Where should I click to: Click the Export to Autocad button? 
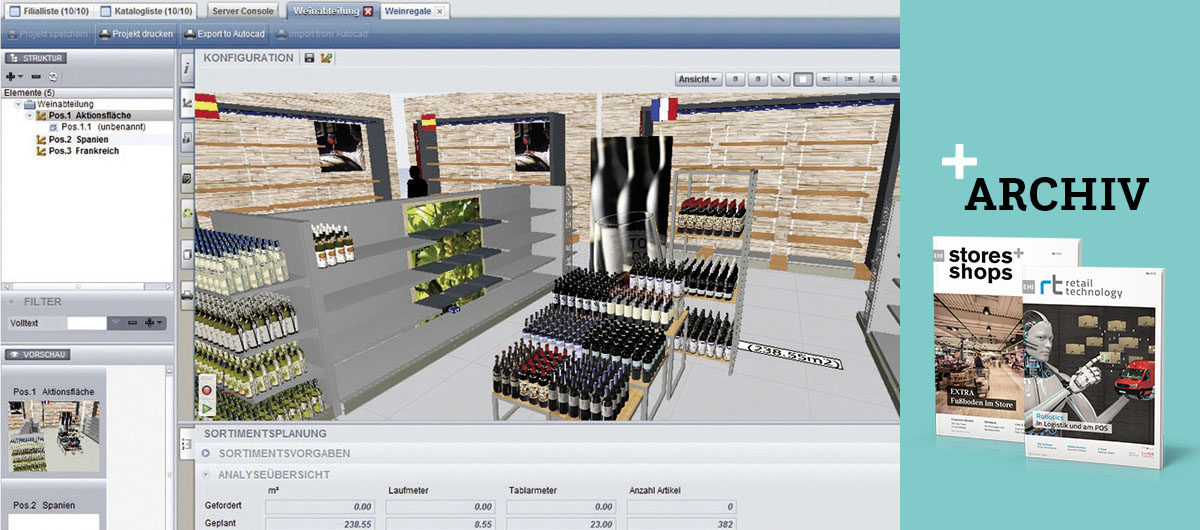(x=223, y=35)
